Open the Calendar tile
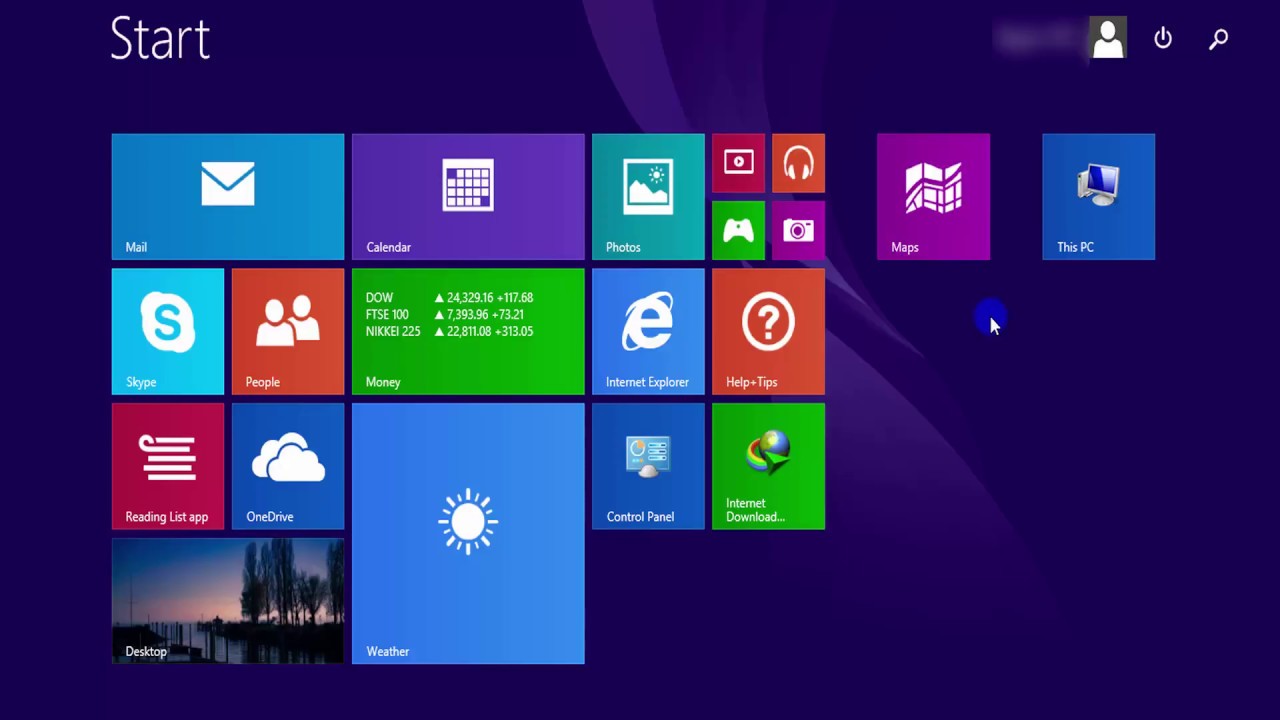The height and width of the screenshot is (720, 1280). 468,197
